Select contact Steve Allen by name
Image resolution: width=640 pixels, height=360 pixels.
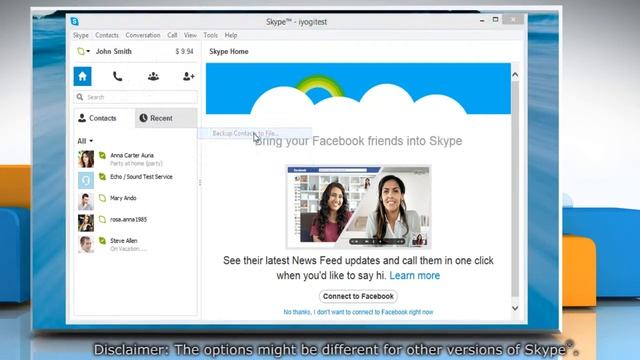(x=124, y=240)
